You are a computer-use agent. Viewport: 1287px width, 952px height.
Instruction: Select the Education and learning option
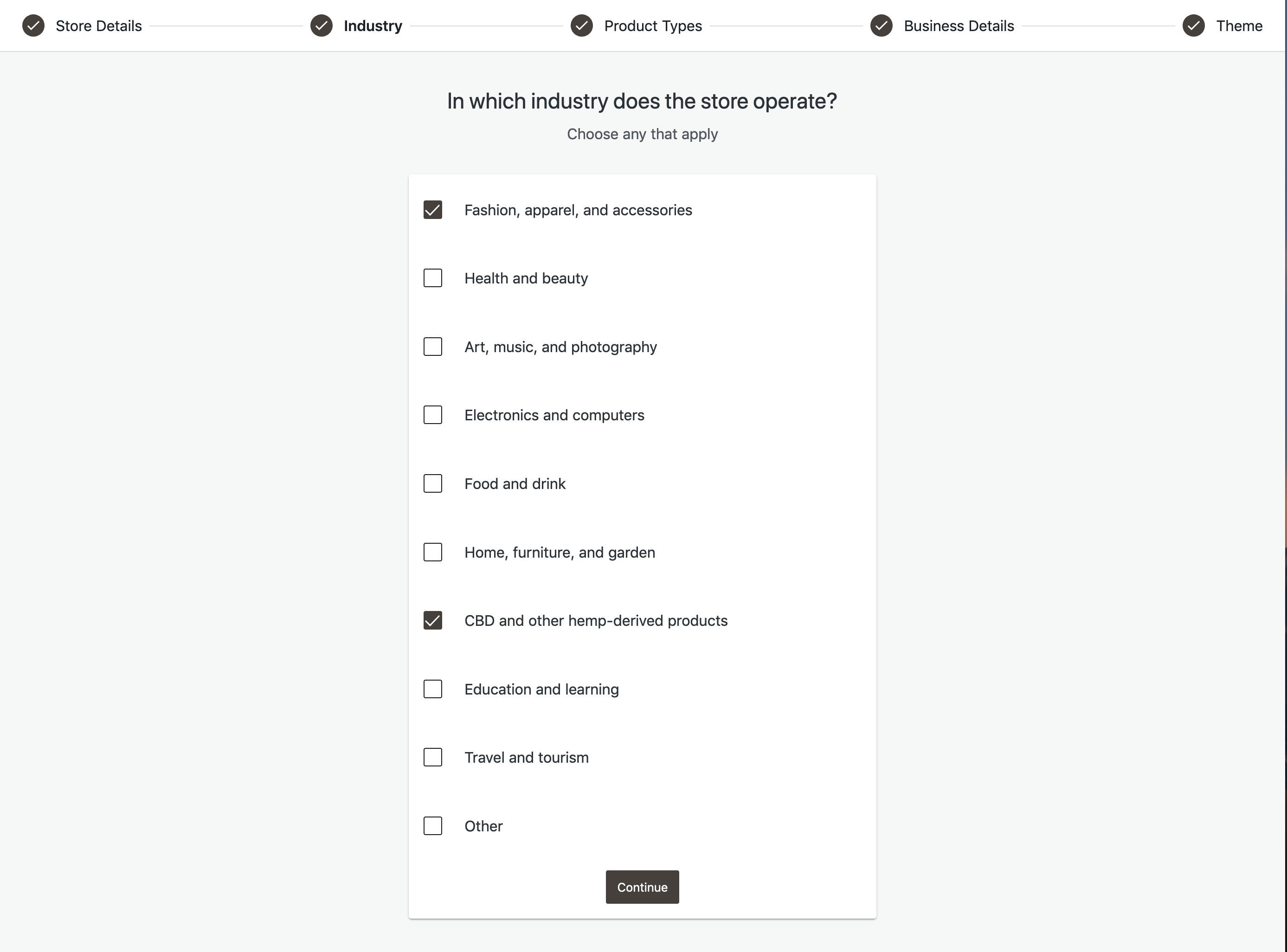pos(433,689)
